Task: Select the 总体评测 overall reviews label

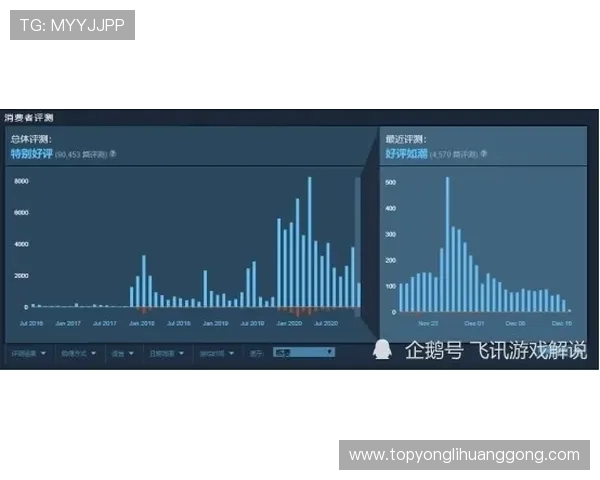Action: [31, 139]
